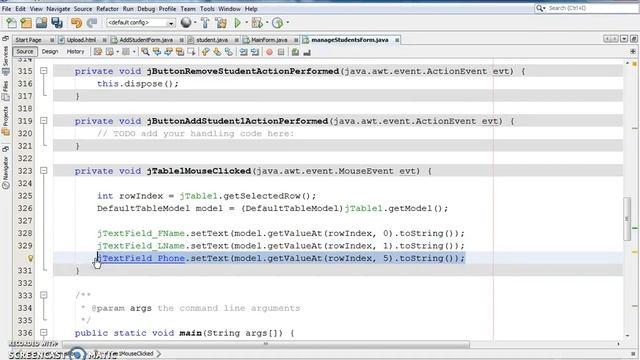Click the Debug Project icon
The image size is (640, 360).
(257, 23)
